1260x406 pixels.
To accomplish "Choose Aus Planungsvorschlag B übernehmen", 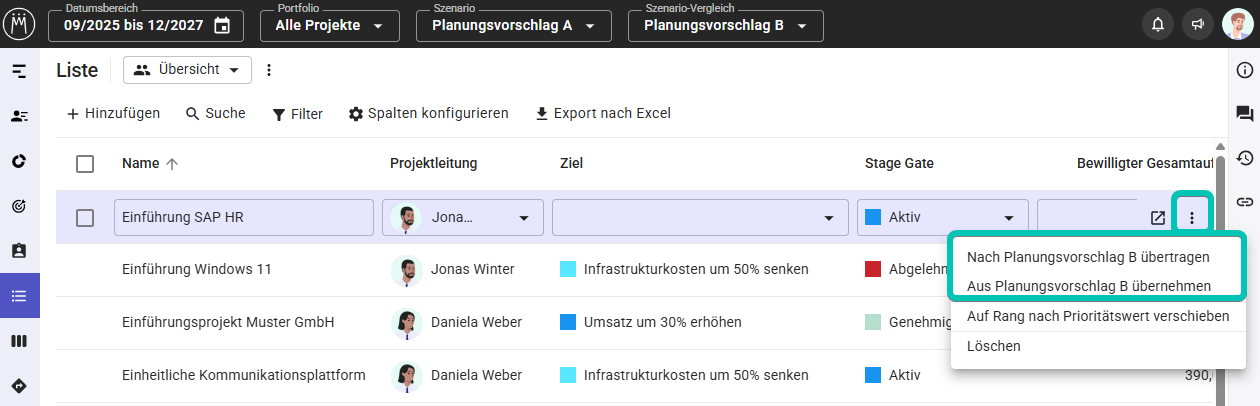I will (x=1089, y=286).
